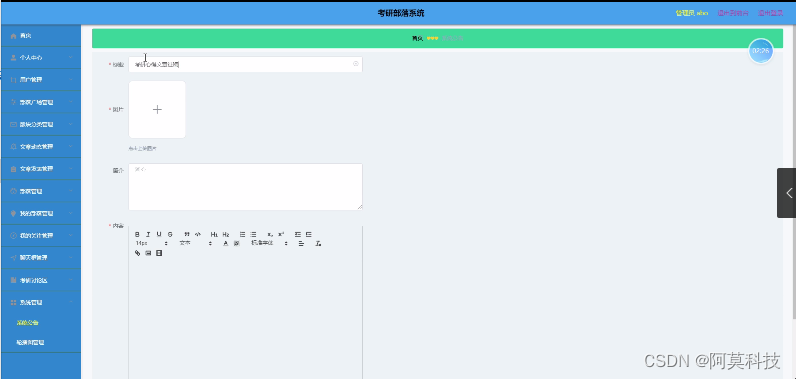
Task: Clear text formatting in the editor
Action: [x=318, y=244]
